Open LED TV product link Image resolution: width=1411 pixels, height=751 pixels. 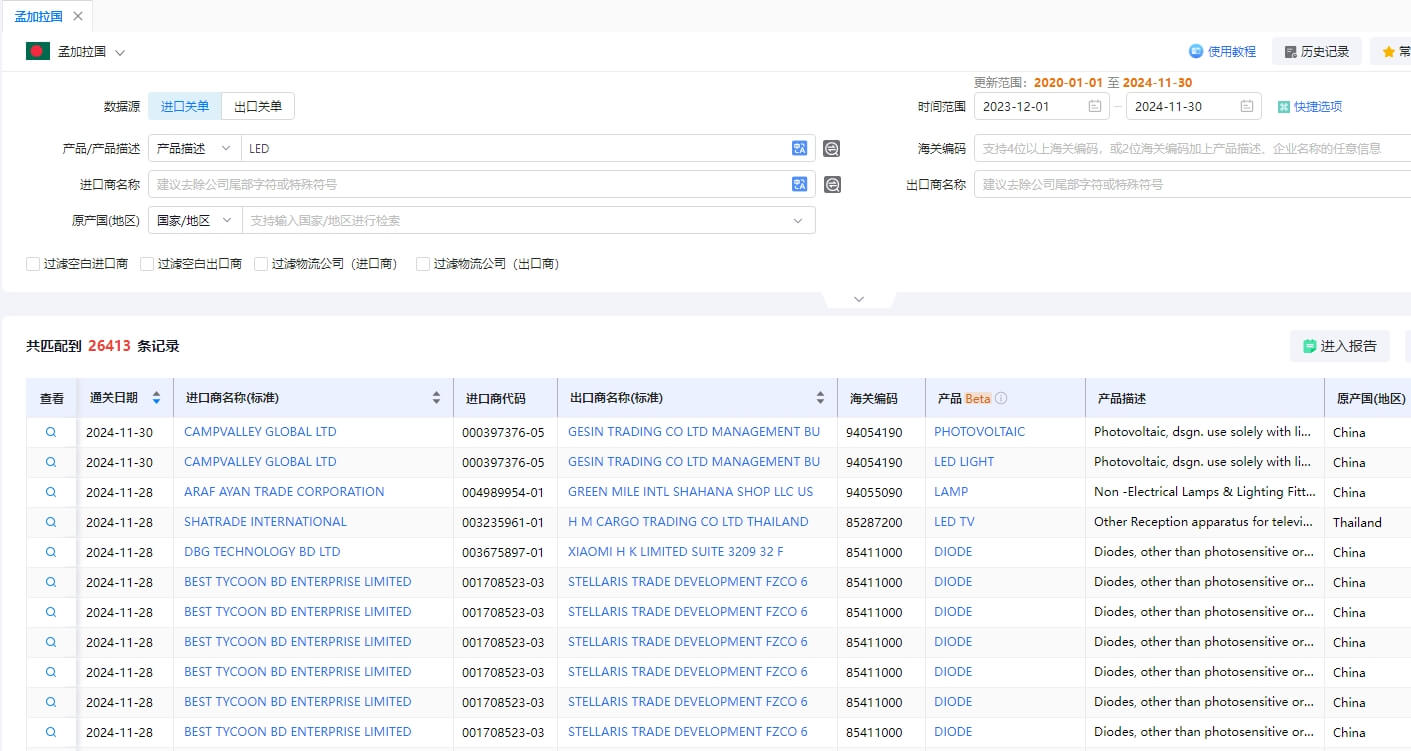click(x=954, y=521)
